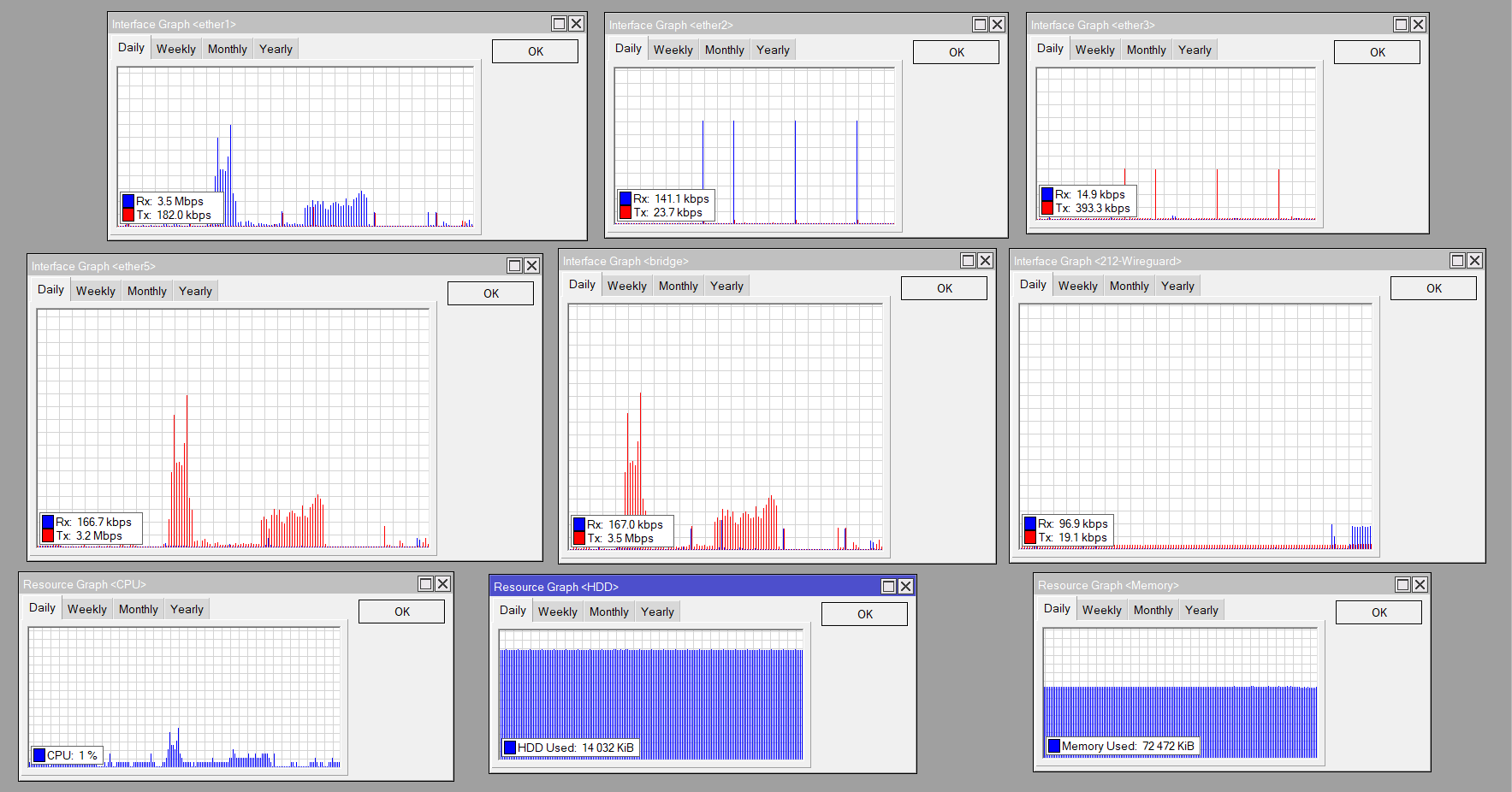View Yearly tab in Memory graph window
1512x792 pixels.
click(x=1201, y=610)
